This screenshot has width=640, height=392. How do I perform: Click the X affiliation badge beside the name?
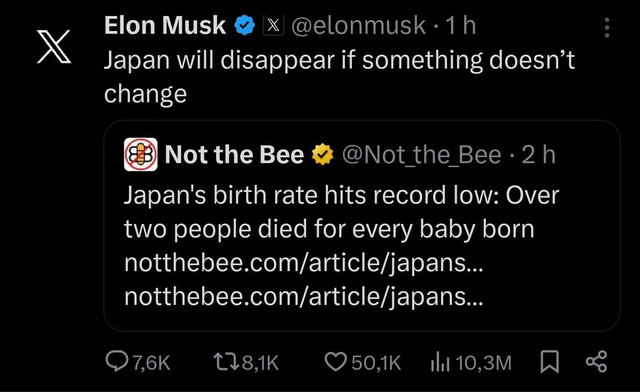tap(273, 25)
